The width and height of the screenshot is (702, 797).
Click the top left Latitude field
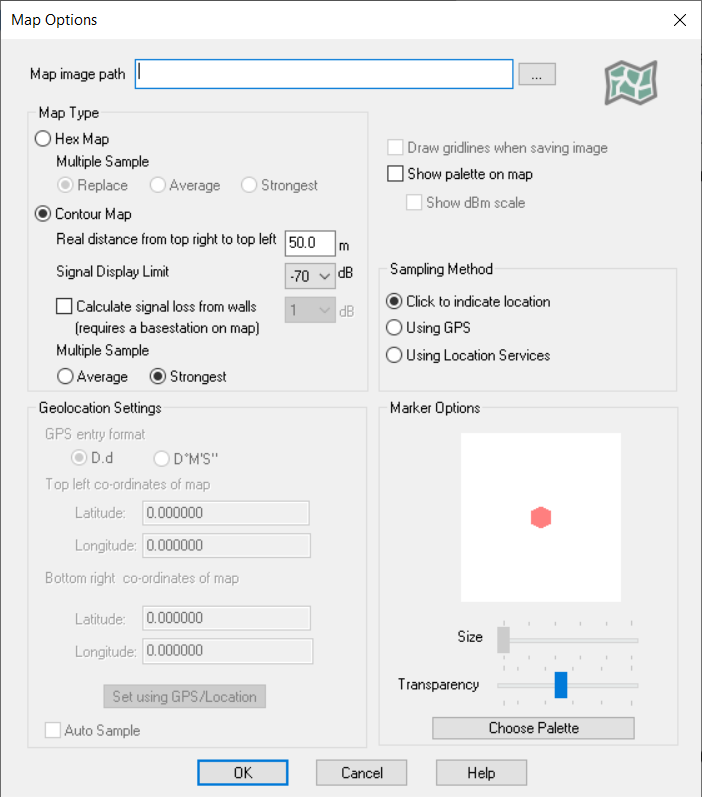click(226, 513)
